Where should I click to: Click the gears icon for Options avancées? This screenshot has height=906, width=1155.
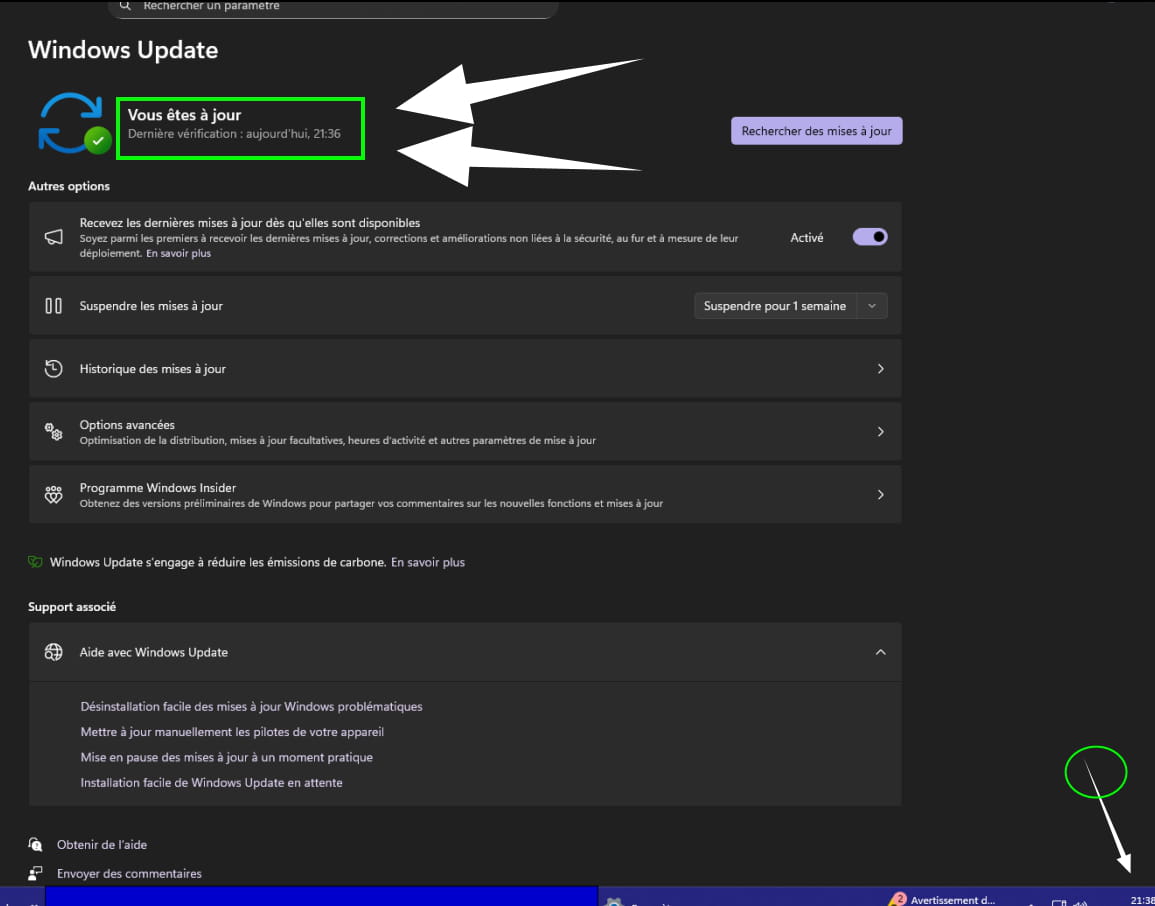54,432
